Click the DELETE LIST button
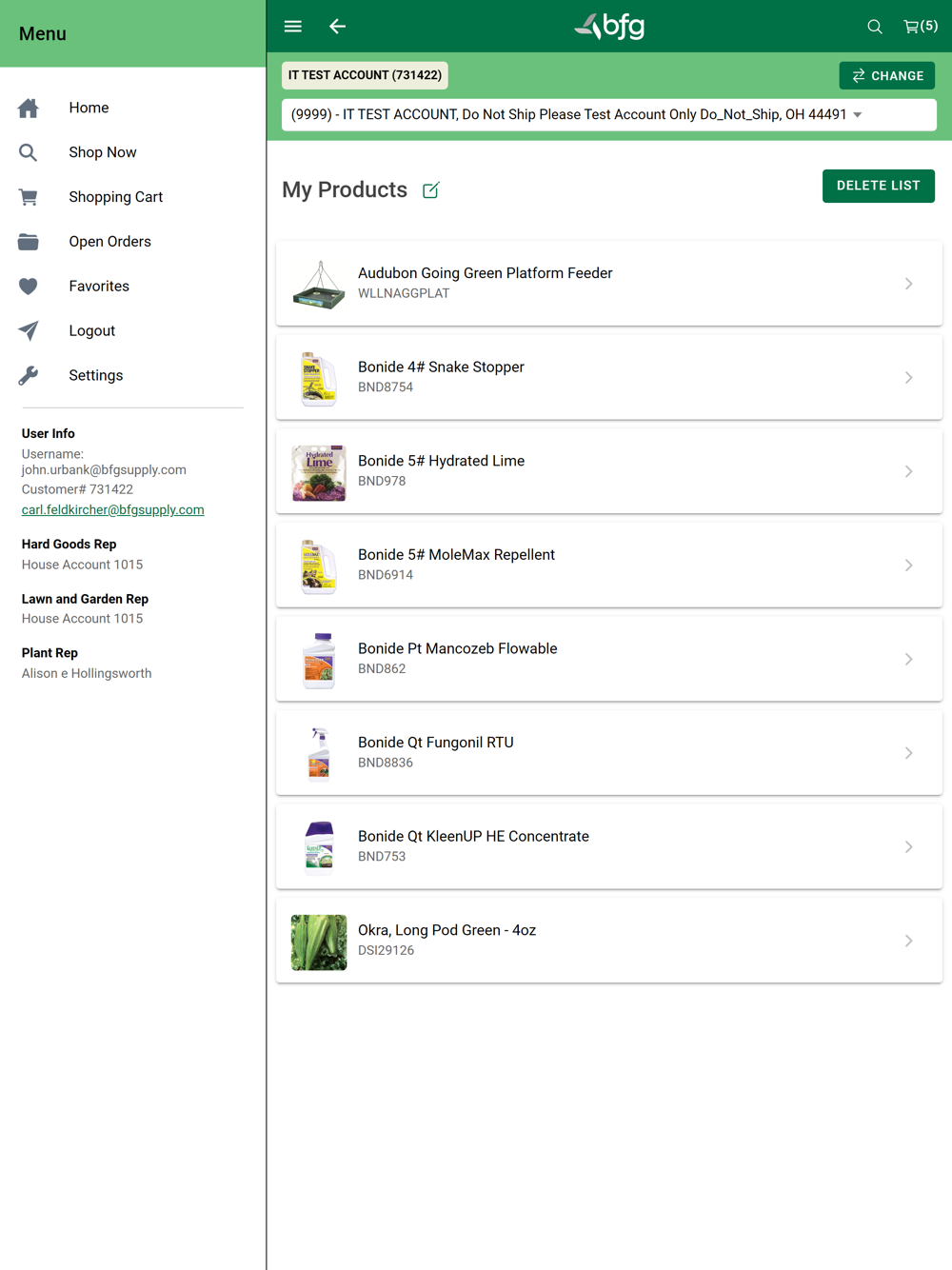 (x=879, y=186)
